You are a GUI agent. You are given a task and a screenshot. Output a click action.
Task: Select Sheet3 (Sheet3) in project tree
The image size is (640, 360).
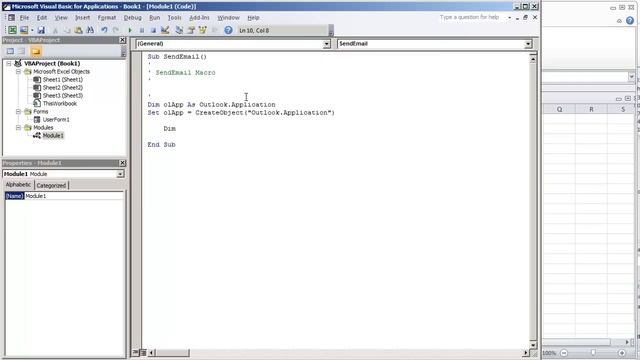[x=62, y=96]
